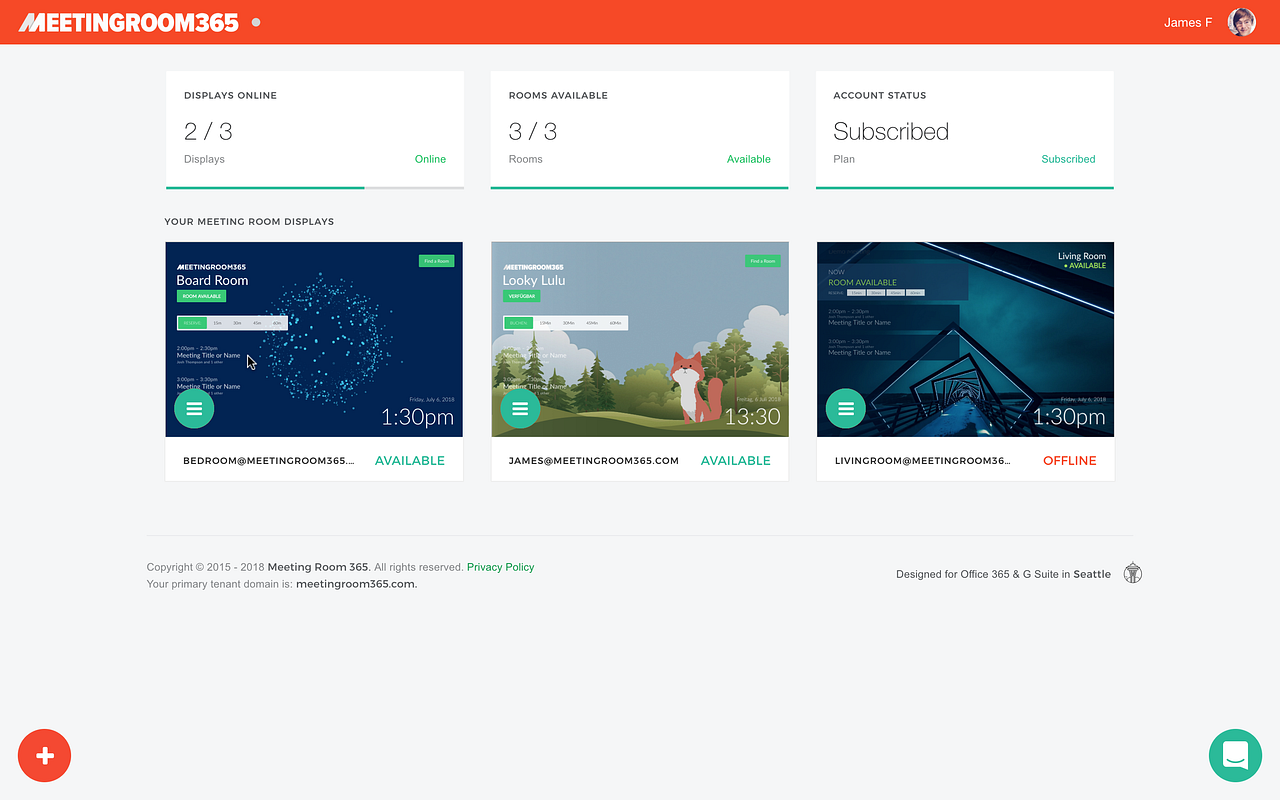The width and height of the screenshot is (1280, 800).
Task: Click the green RESERVE button on Board Room
Action: click(193, 323)
